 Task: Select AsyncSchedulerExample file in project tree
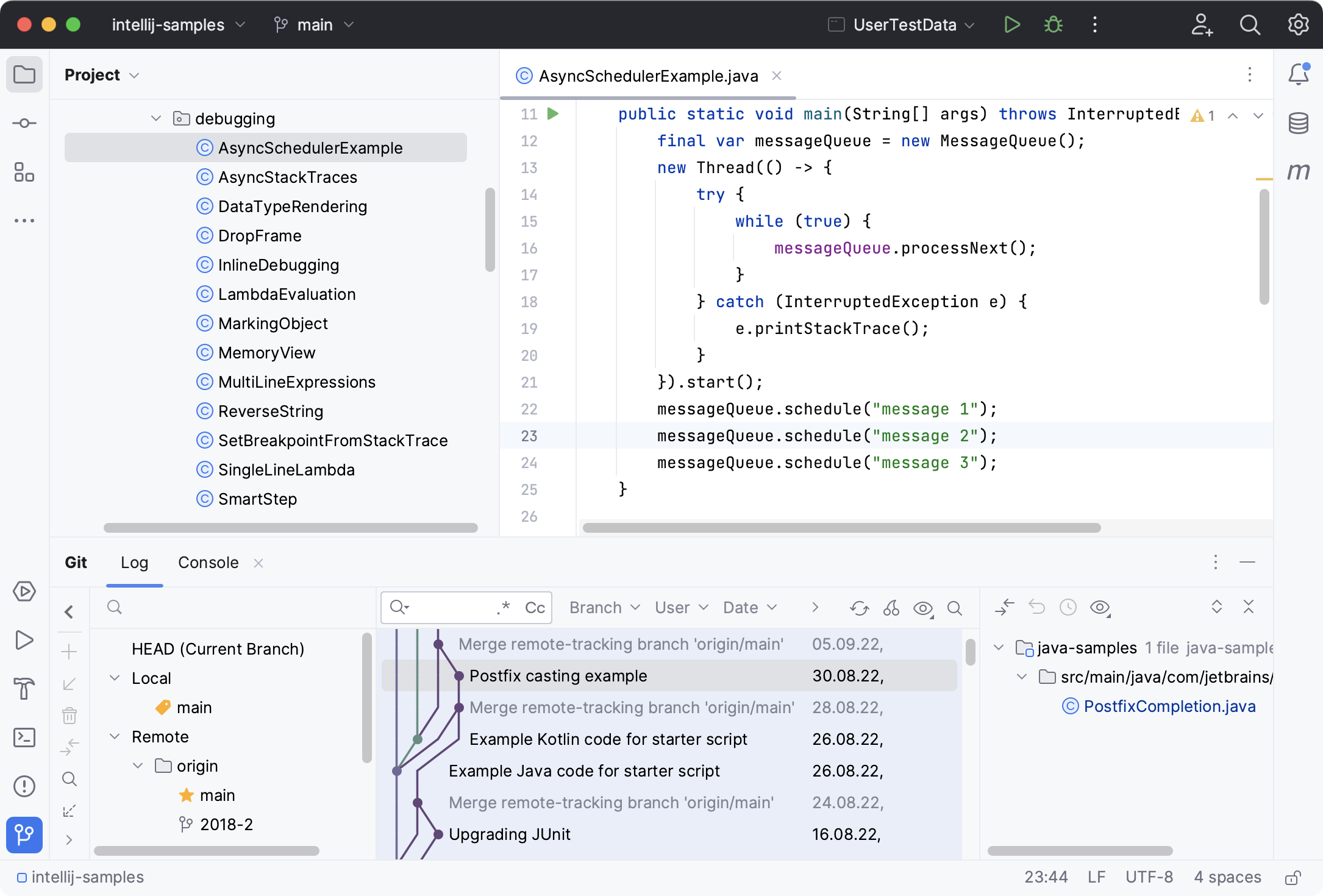click(310, 147)
